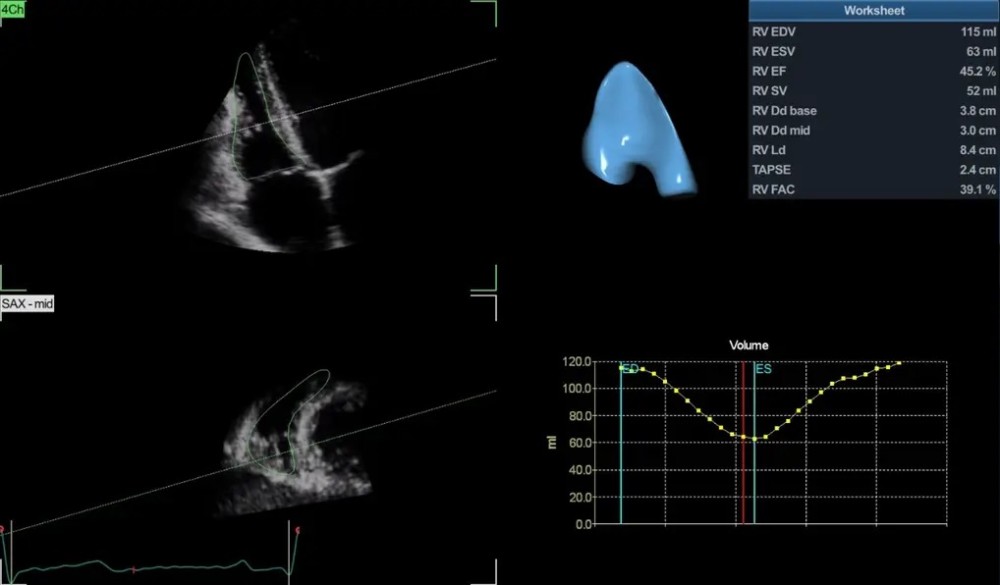Click the RV EF 45.2 % row

coord(873,72)
